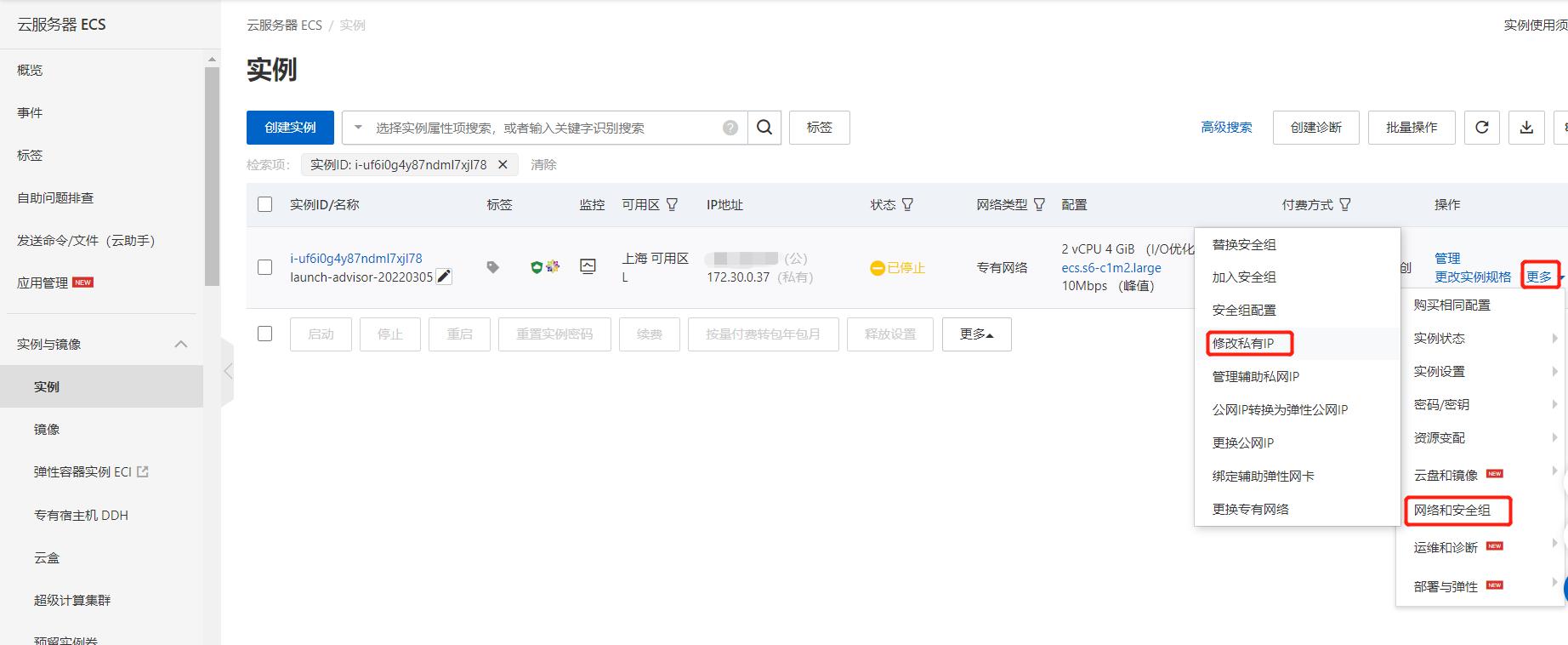Tick the bottom batch action checkbox
Viewport: 1568px width, 645px height.
click(x=265, y=334)
